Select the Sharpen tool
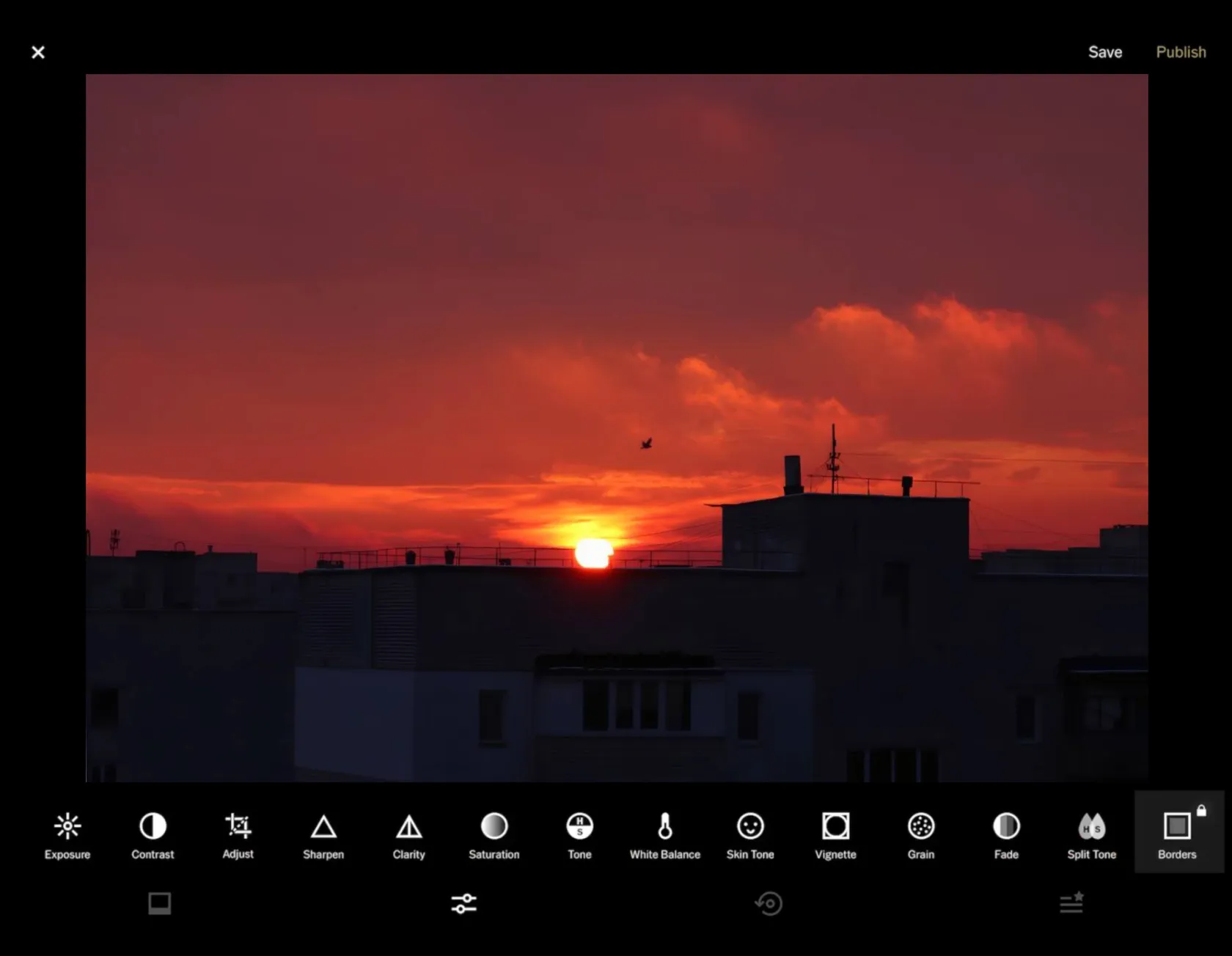This screenshot has width=1232, height=956. 323,834
